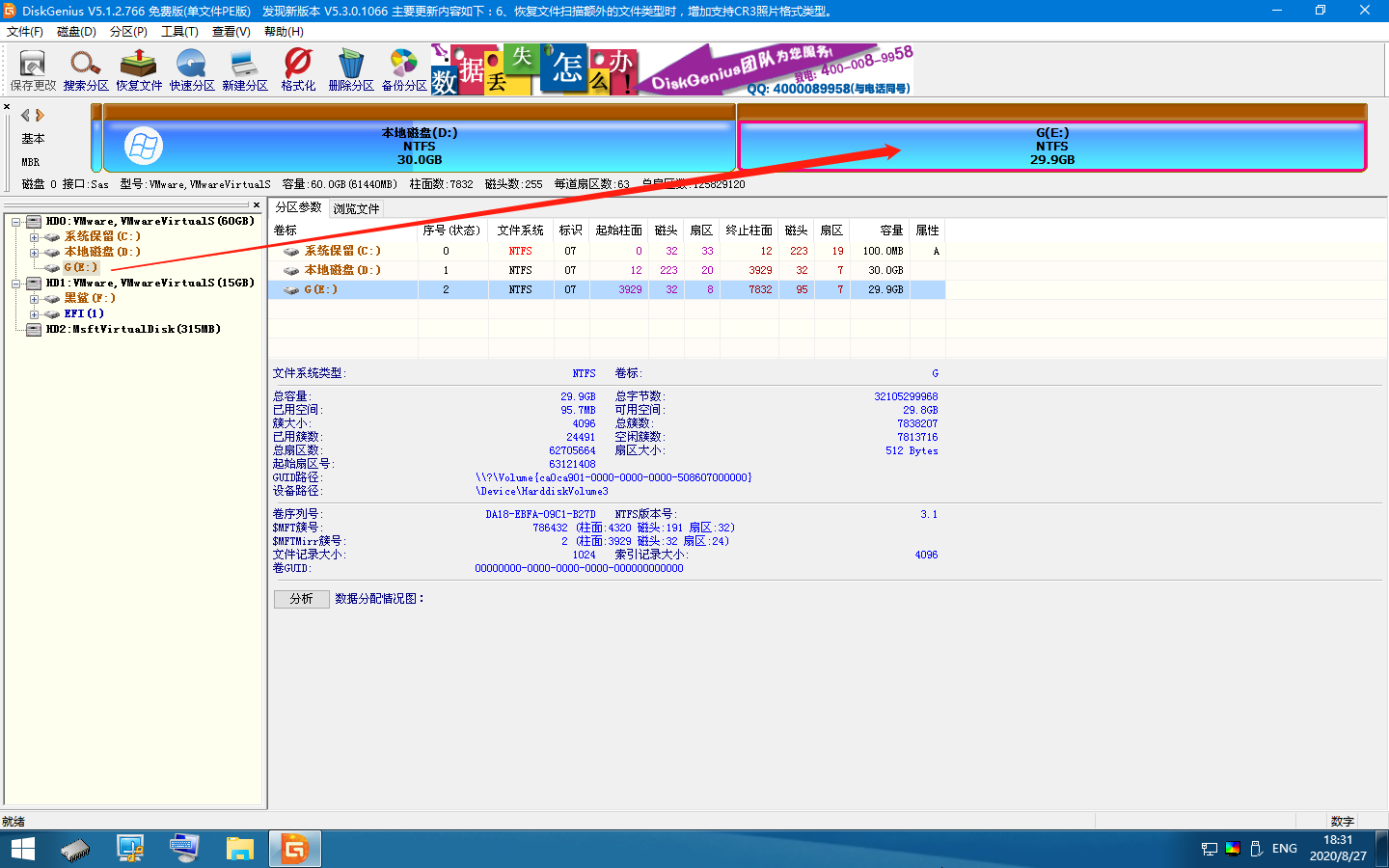Select the 系统保留(C:) row in partition table
The image size is (1389, 868).
coord(607,251)
